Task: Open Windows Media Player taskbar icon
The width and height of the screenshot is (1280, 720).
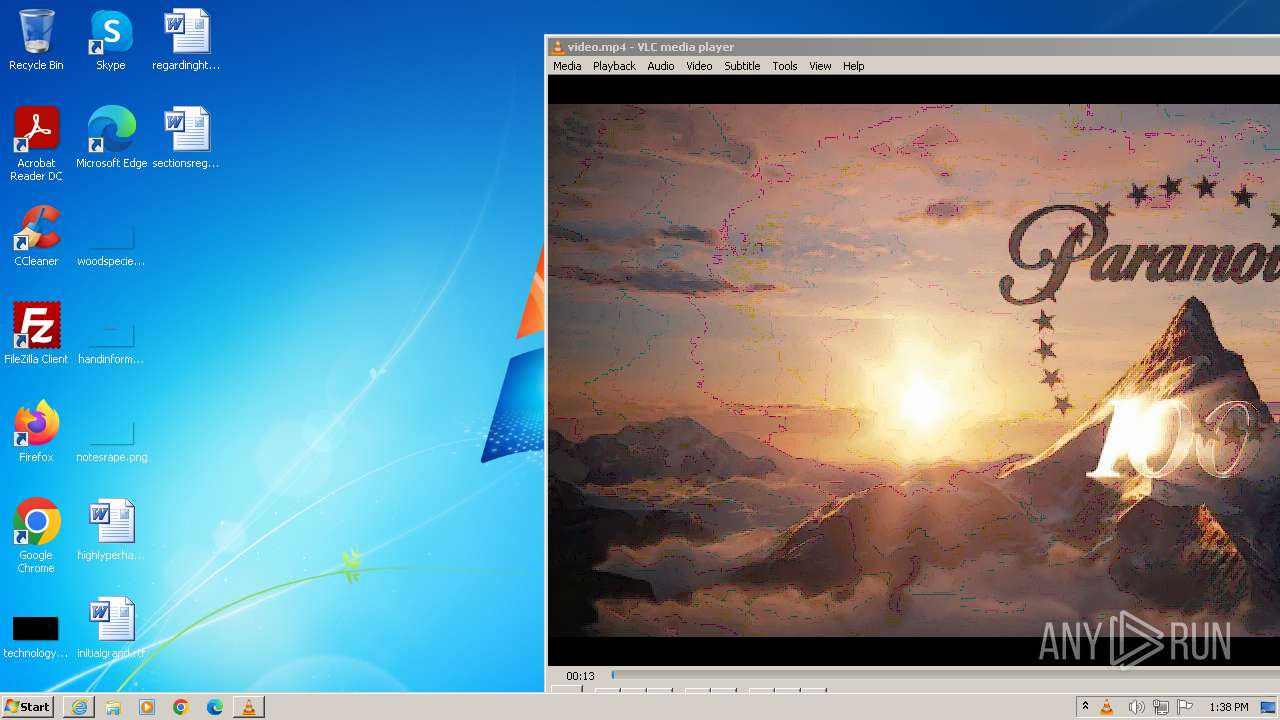Action: click(x=147, y=707)
